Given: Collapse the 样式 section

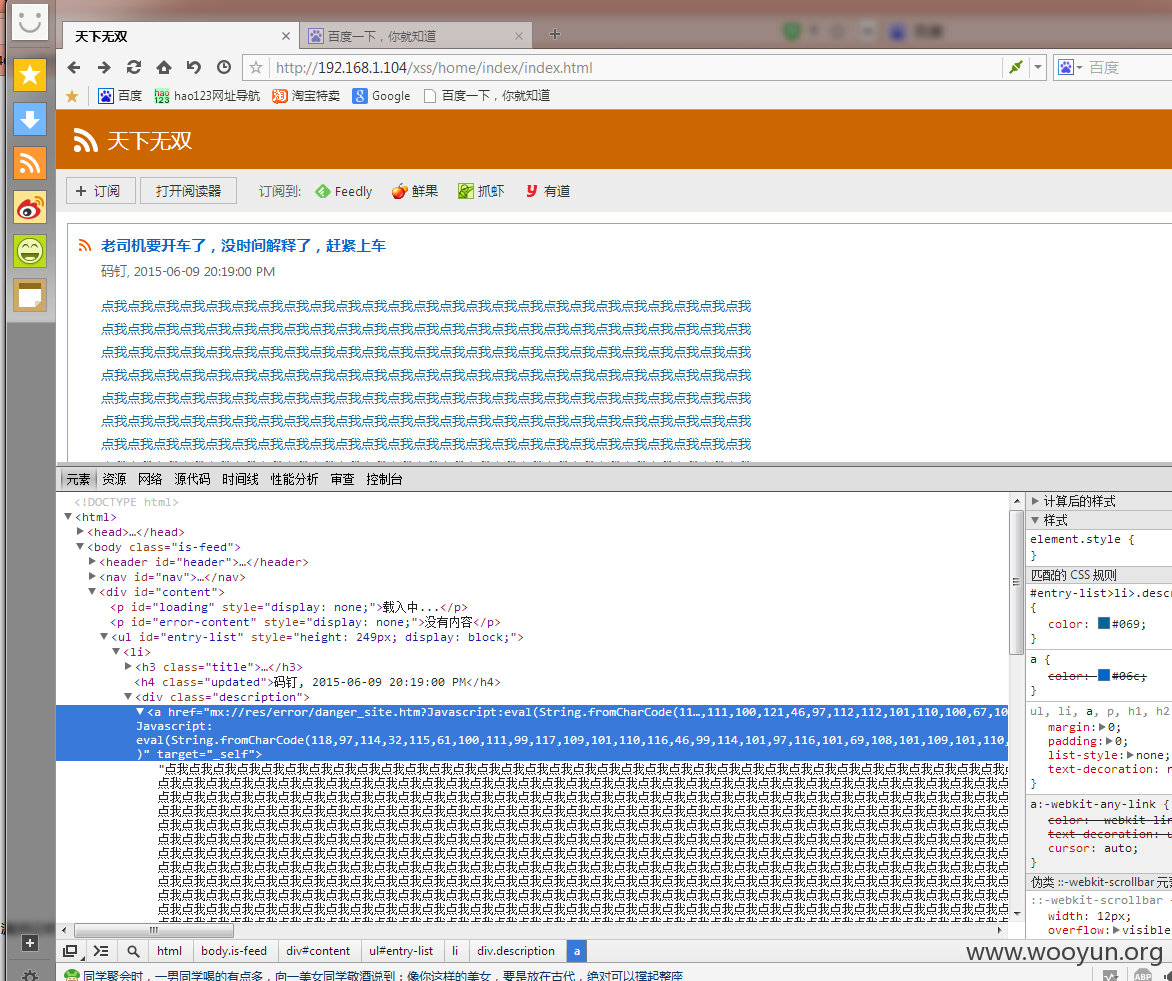Looking at the screenshot, I should pyautogui.click(x=1035, y=520).
